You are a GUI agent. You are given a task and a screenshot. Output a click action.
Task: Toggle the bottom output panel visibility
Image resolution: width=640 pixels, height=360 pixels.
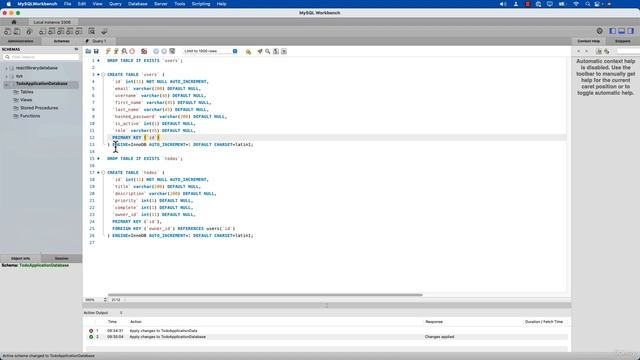coord(622,31)
